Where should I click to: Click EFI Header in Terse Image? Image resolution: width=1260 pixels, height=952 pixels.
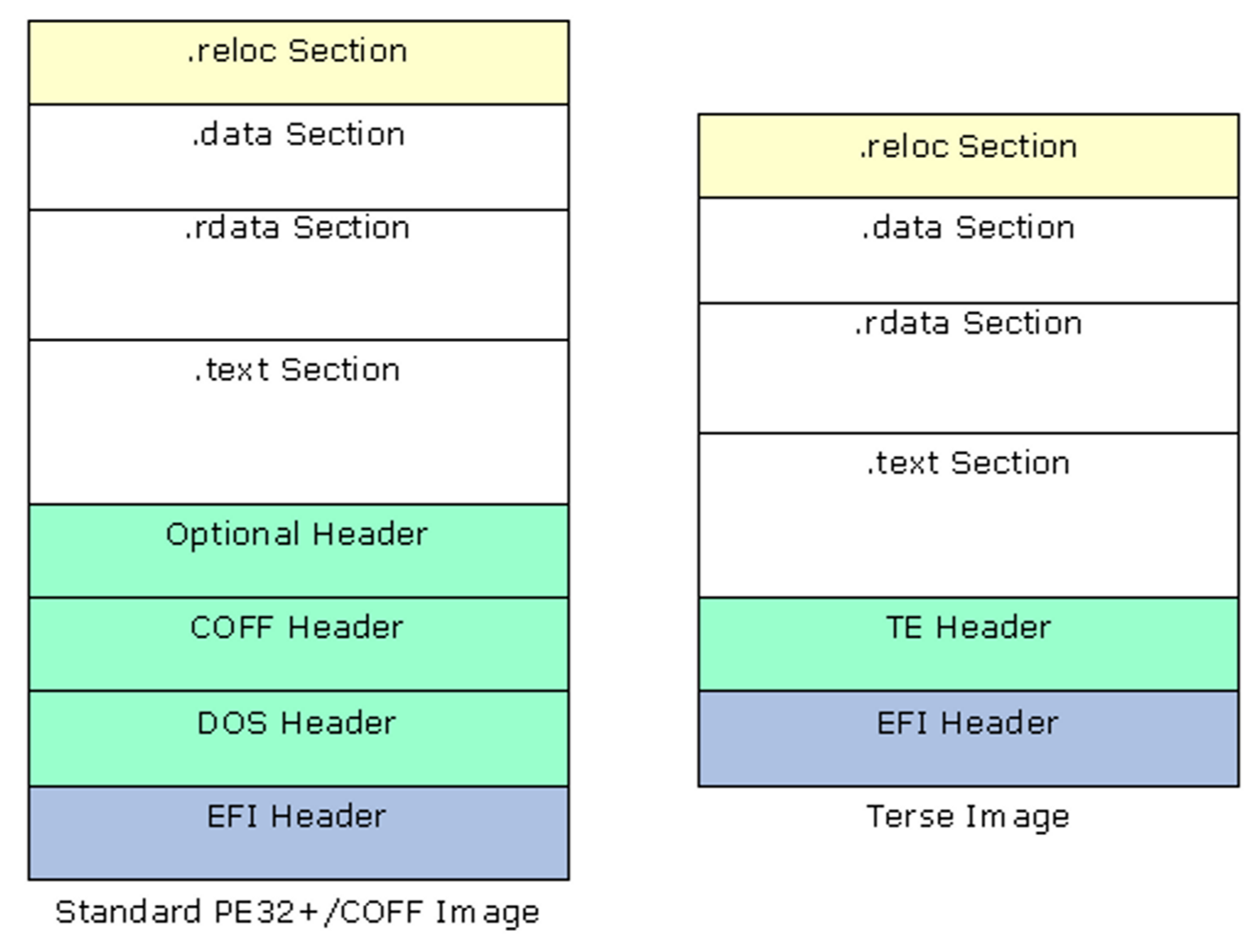(x=968, y=739)
